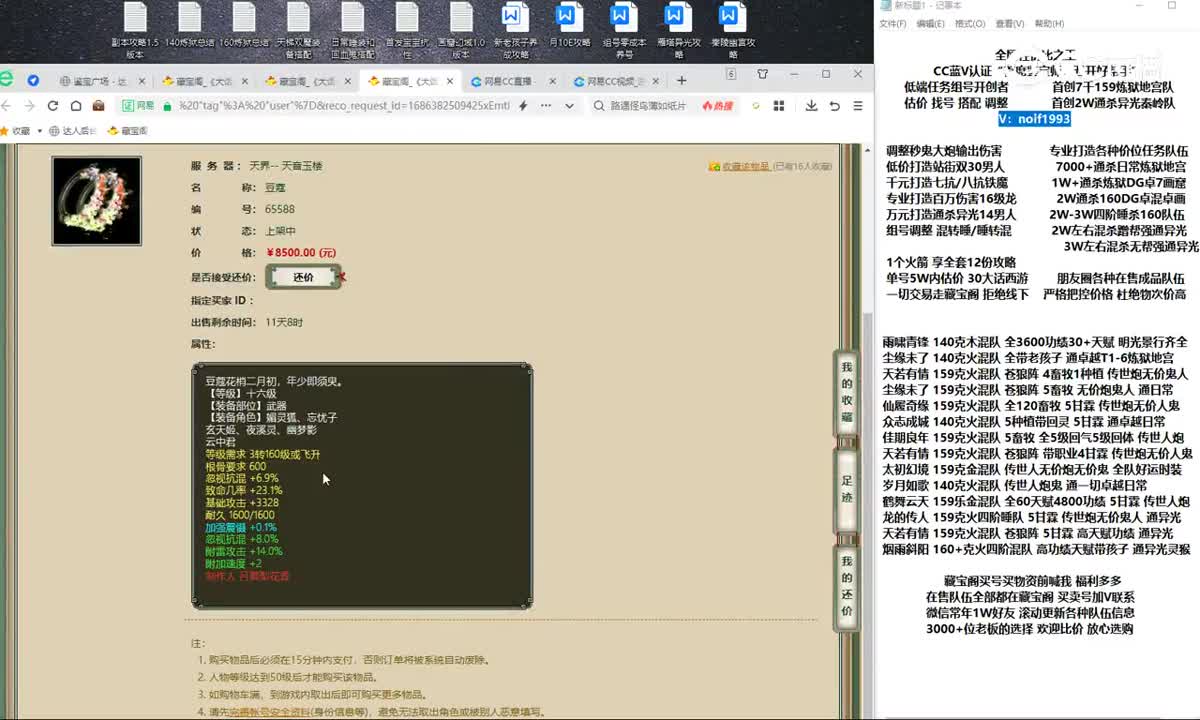Image resolution: width=1200 pixels, height=720 pixels.
Task: Switch to the 网易CC视频 browser tab
Action: click(614, 81)
